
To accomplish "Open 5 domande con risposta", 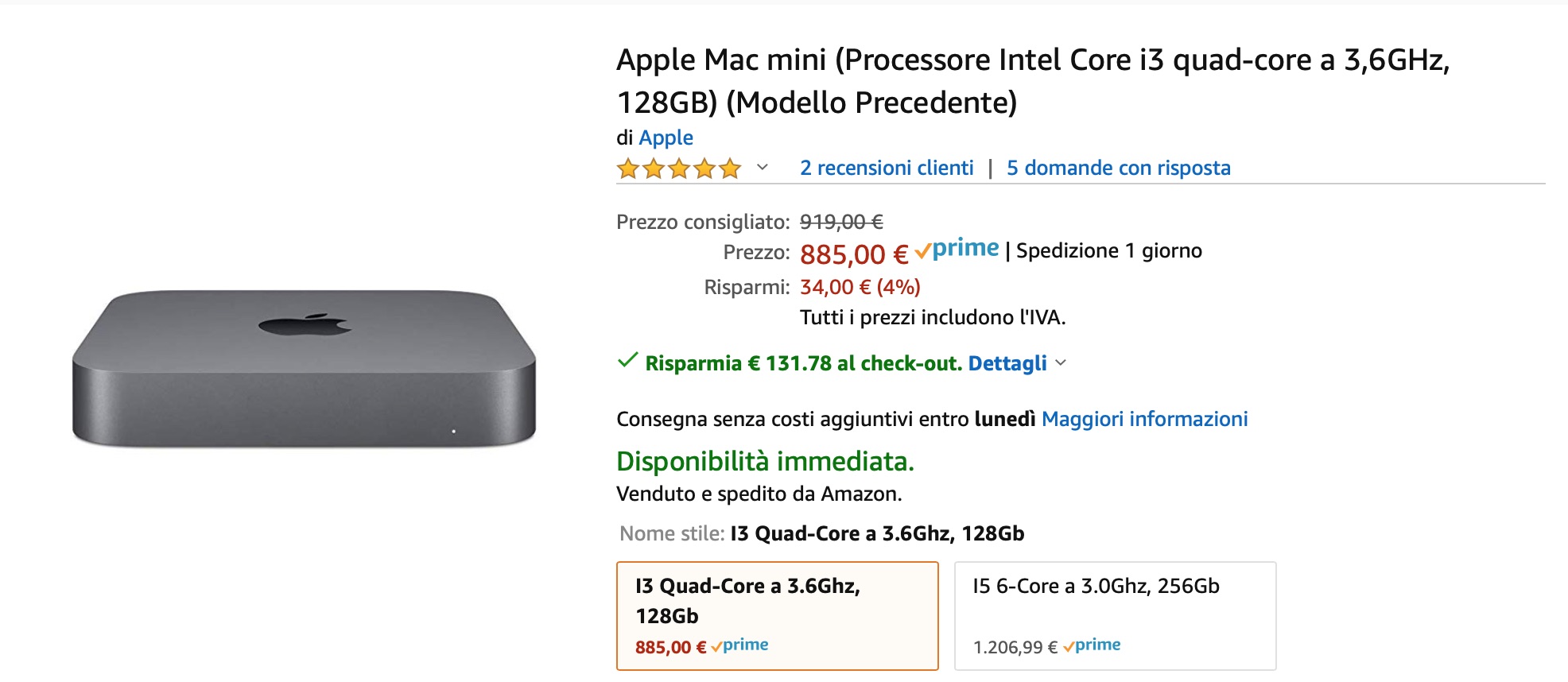I will [x=1118, y=168].
